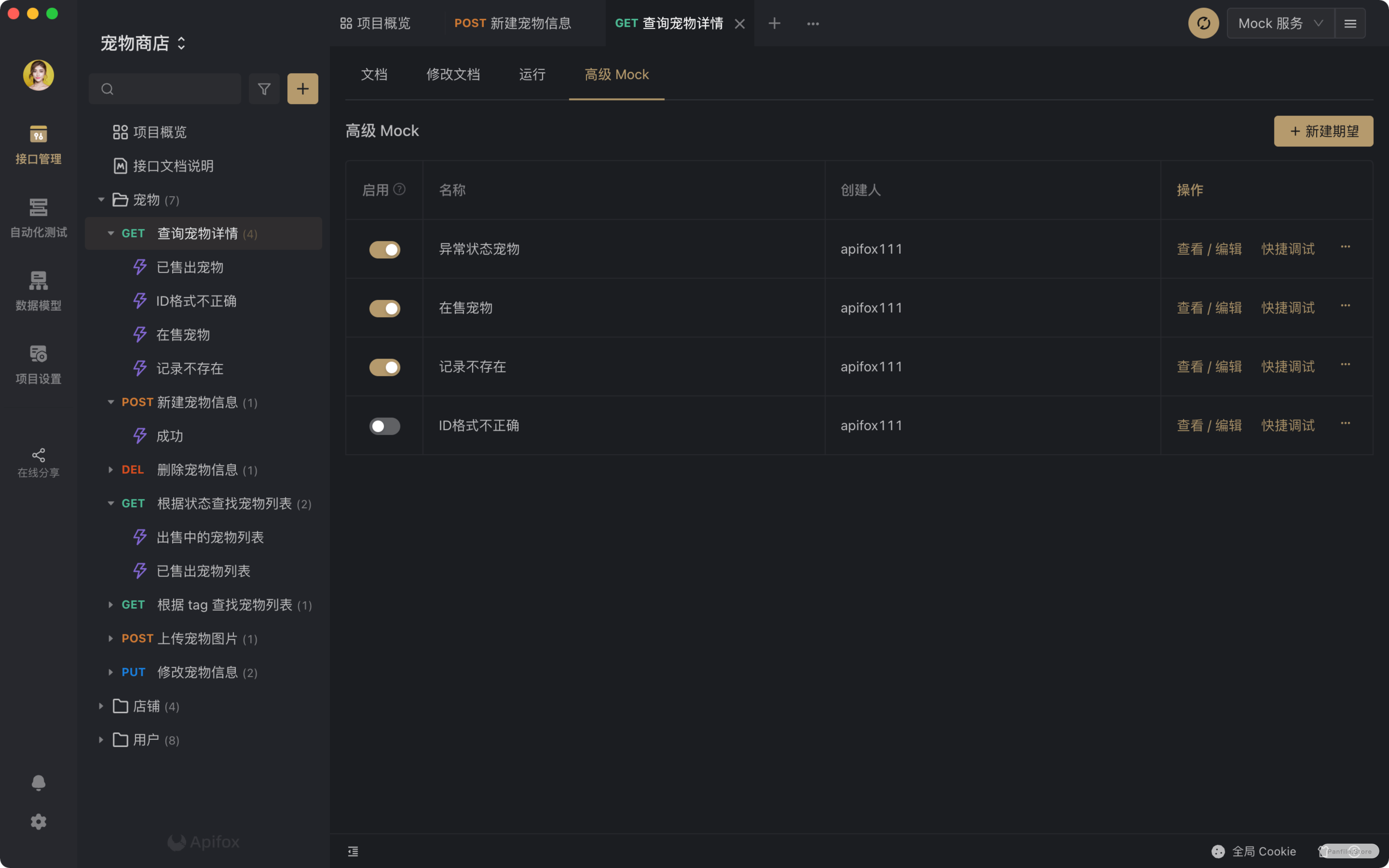The image size is (1389, 868).
Task: Select 已售出宠物列表 in the sidebar tree
Action: pyautogui.click(x=203, y=571)
